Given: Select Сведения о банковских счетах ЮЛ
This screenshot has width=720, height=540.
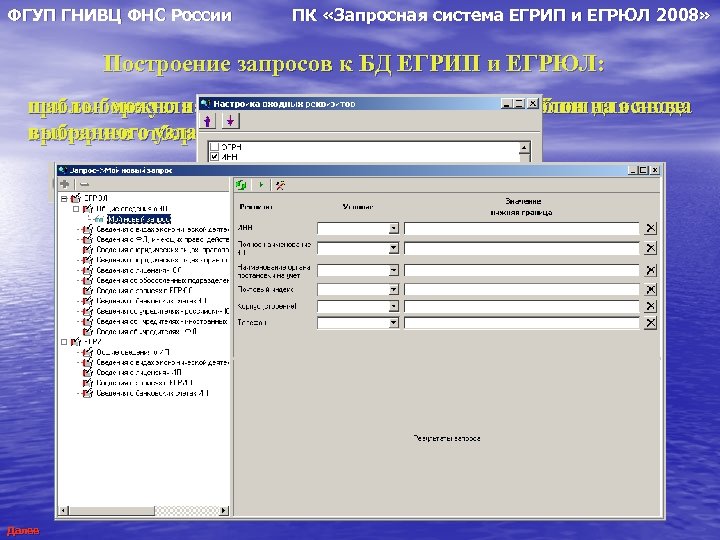Looking at the screenshot, I should point(152,301).
